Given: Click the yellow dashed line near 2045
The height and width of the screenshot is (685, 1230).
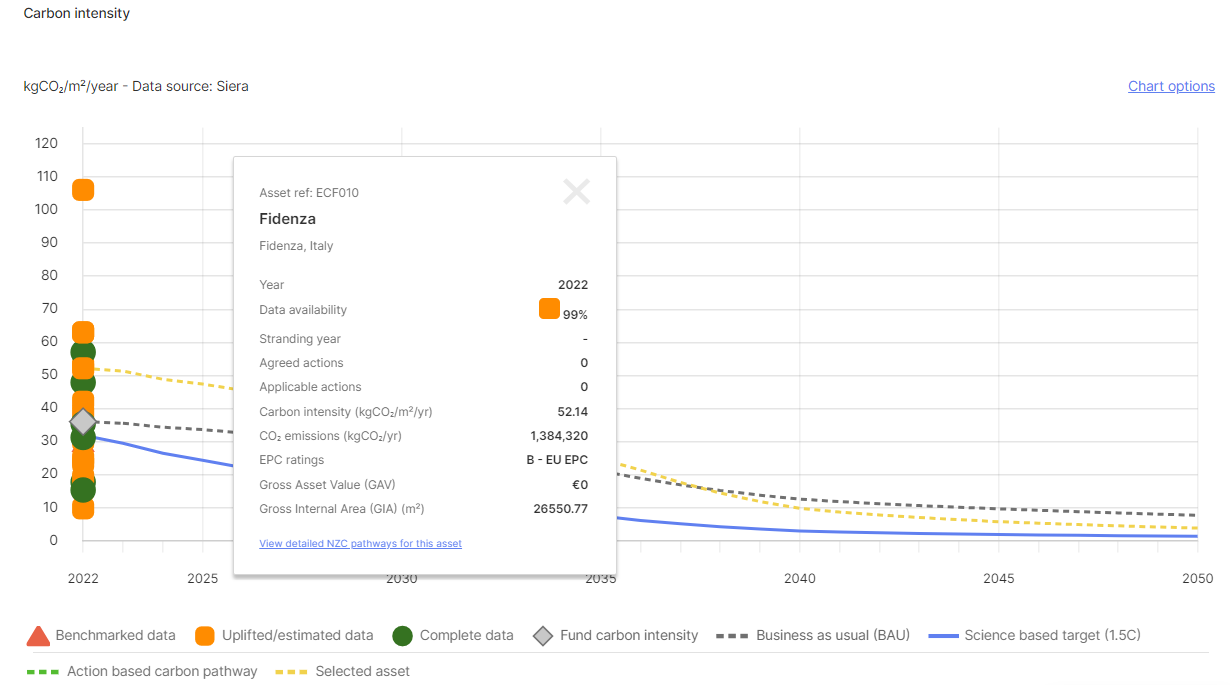Looking at the screenshot, I should coord(1000,521).
